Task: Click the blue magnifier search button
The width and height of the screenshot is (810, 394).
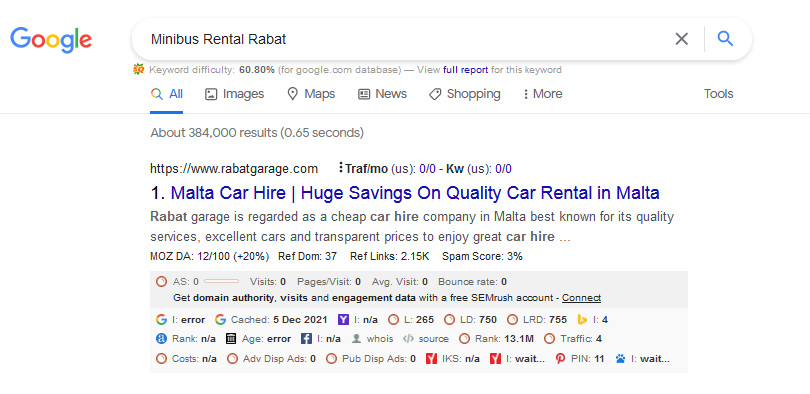Action: pos(725,39)
